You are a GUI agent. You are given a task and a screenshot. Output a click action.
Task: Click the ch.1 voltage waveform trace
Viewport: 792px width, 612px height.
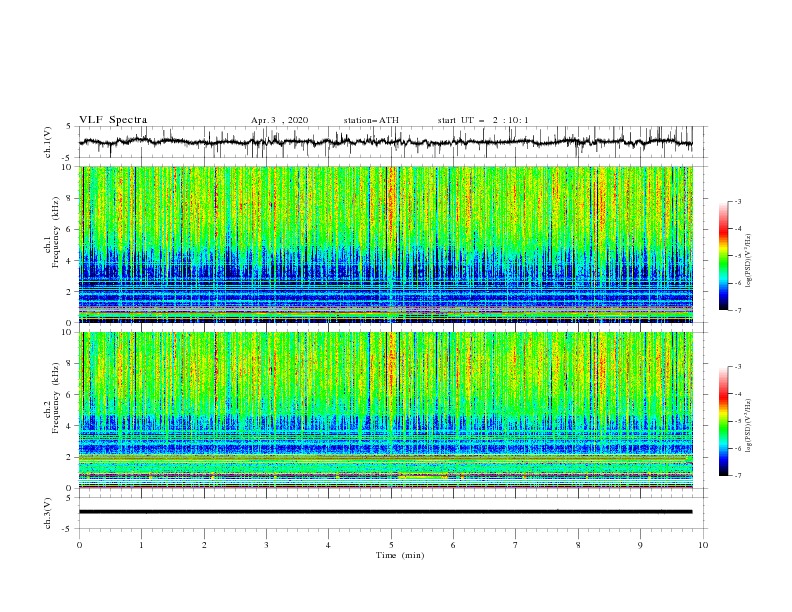385,142
